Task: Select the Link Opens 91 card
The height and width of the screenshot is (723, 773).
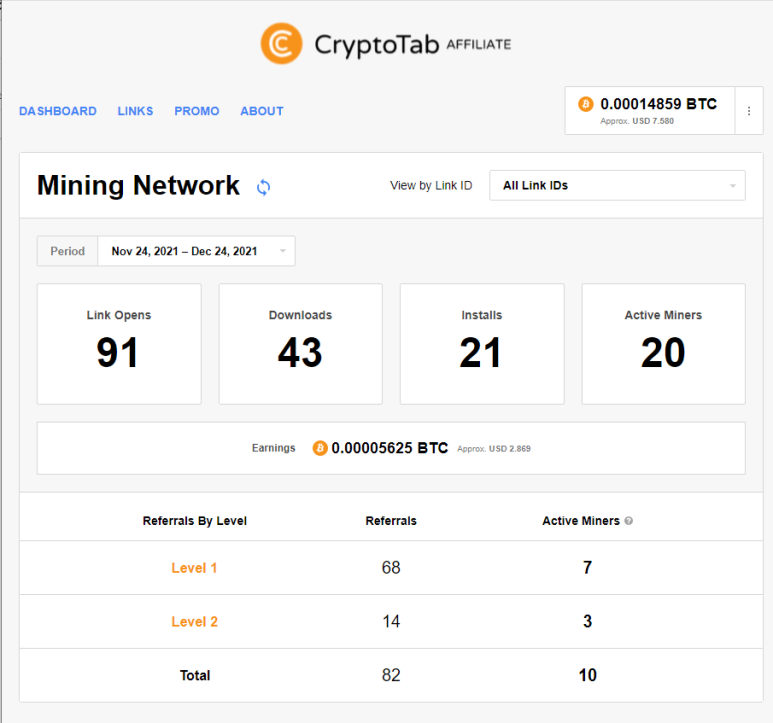Action: pos(119,344)
